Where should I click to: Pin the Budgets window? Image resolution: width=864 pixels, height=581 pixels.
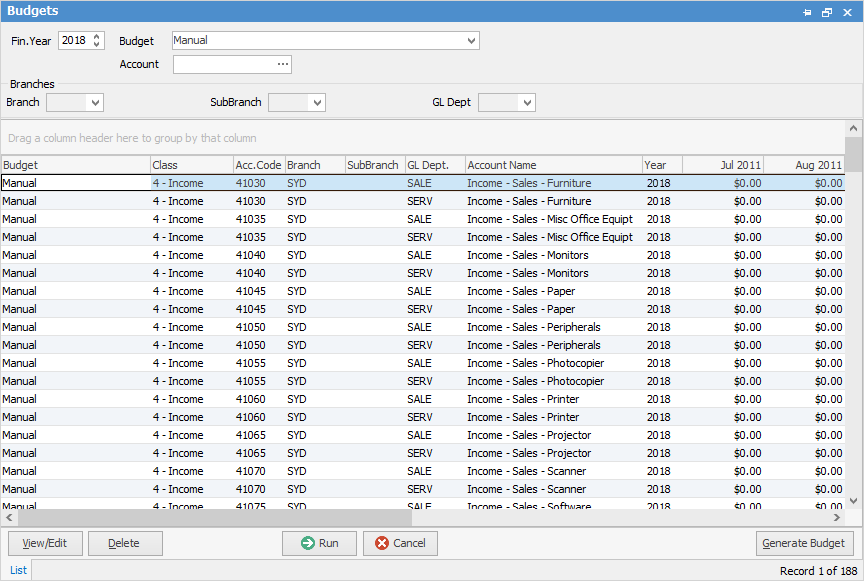808,12
